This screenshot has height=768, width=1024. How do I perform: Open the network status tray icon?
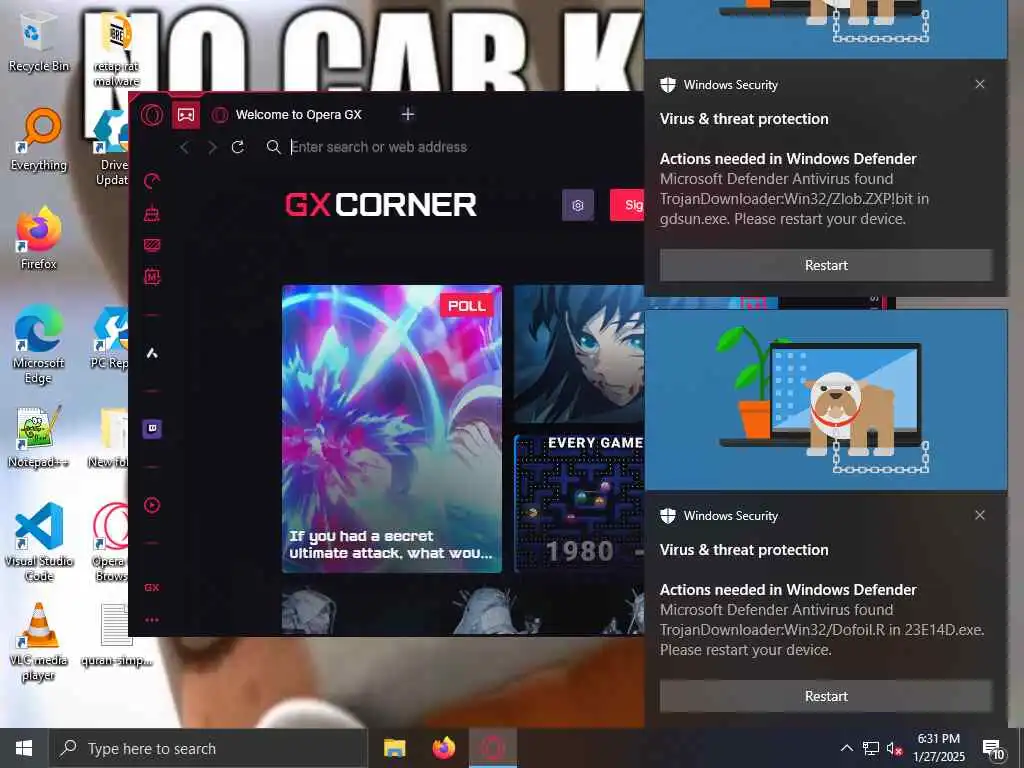[x=871, y=748]
